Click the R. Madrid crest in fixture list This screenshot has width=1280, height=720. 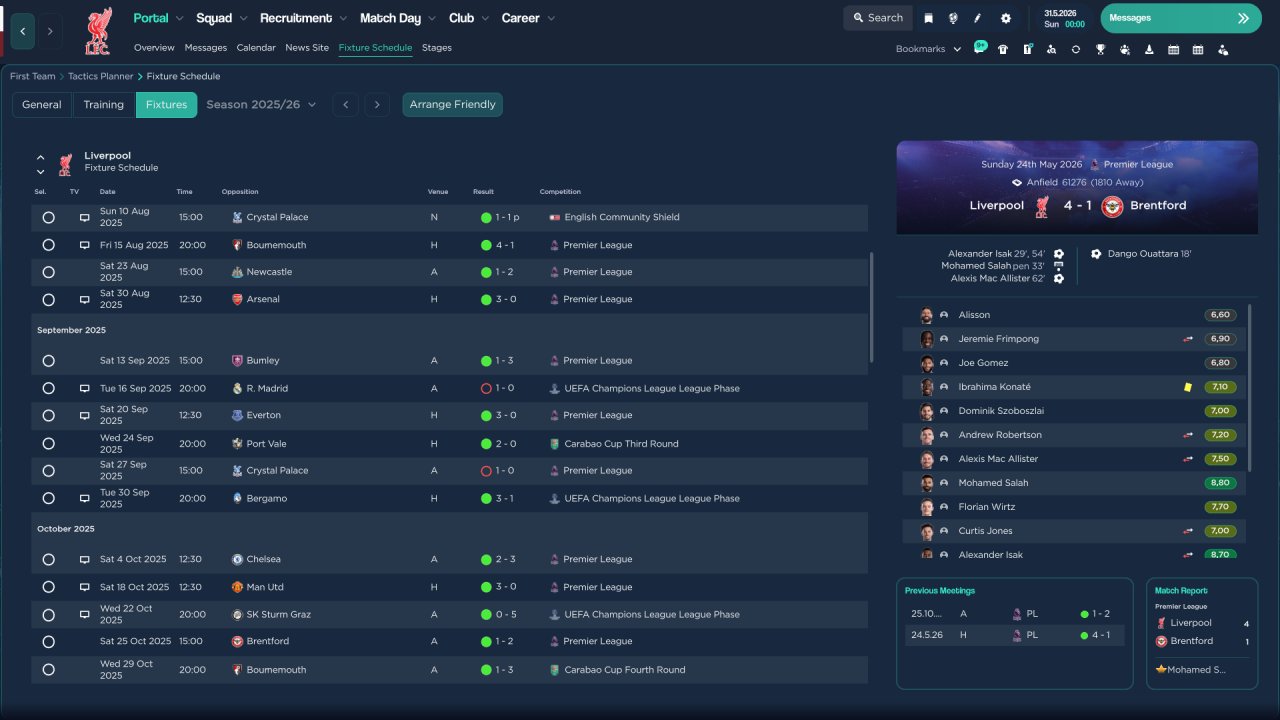236,388
